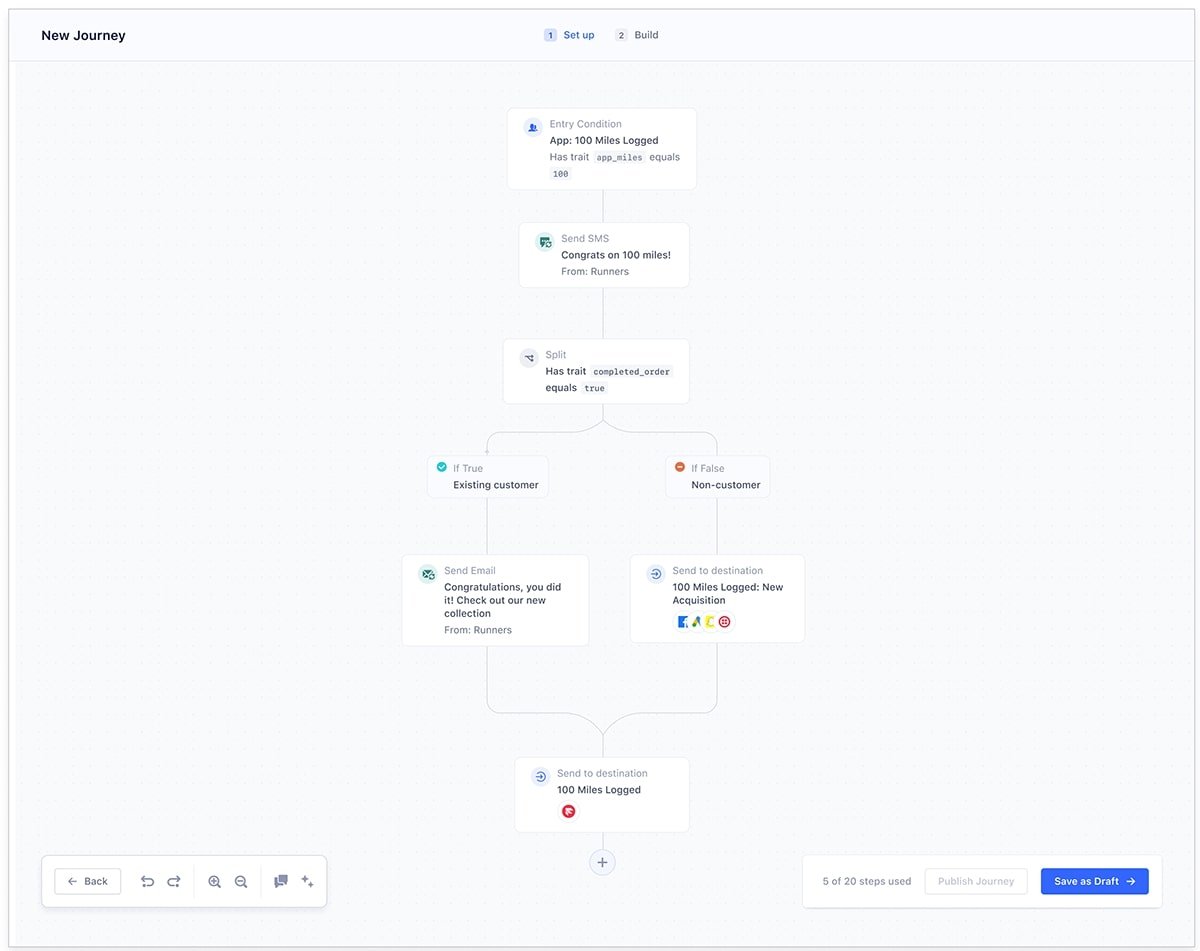1200x951 pixels.
Task: Click the Back button in the toolbar
Action: pyautogui.click(x=87, y=881)
